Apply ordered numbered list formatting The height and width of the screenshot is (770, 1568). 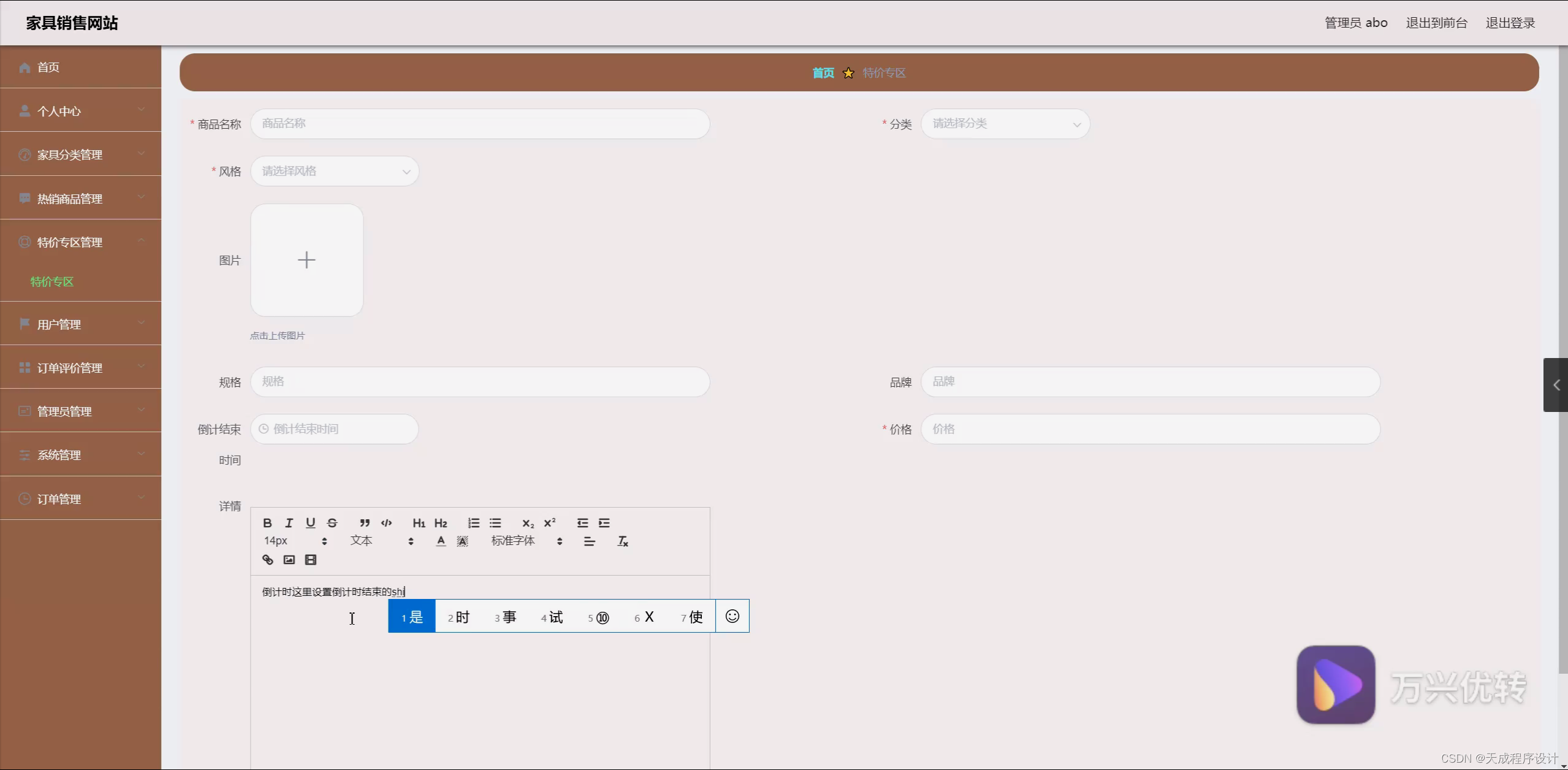[x=474, y=523]
